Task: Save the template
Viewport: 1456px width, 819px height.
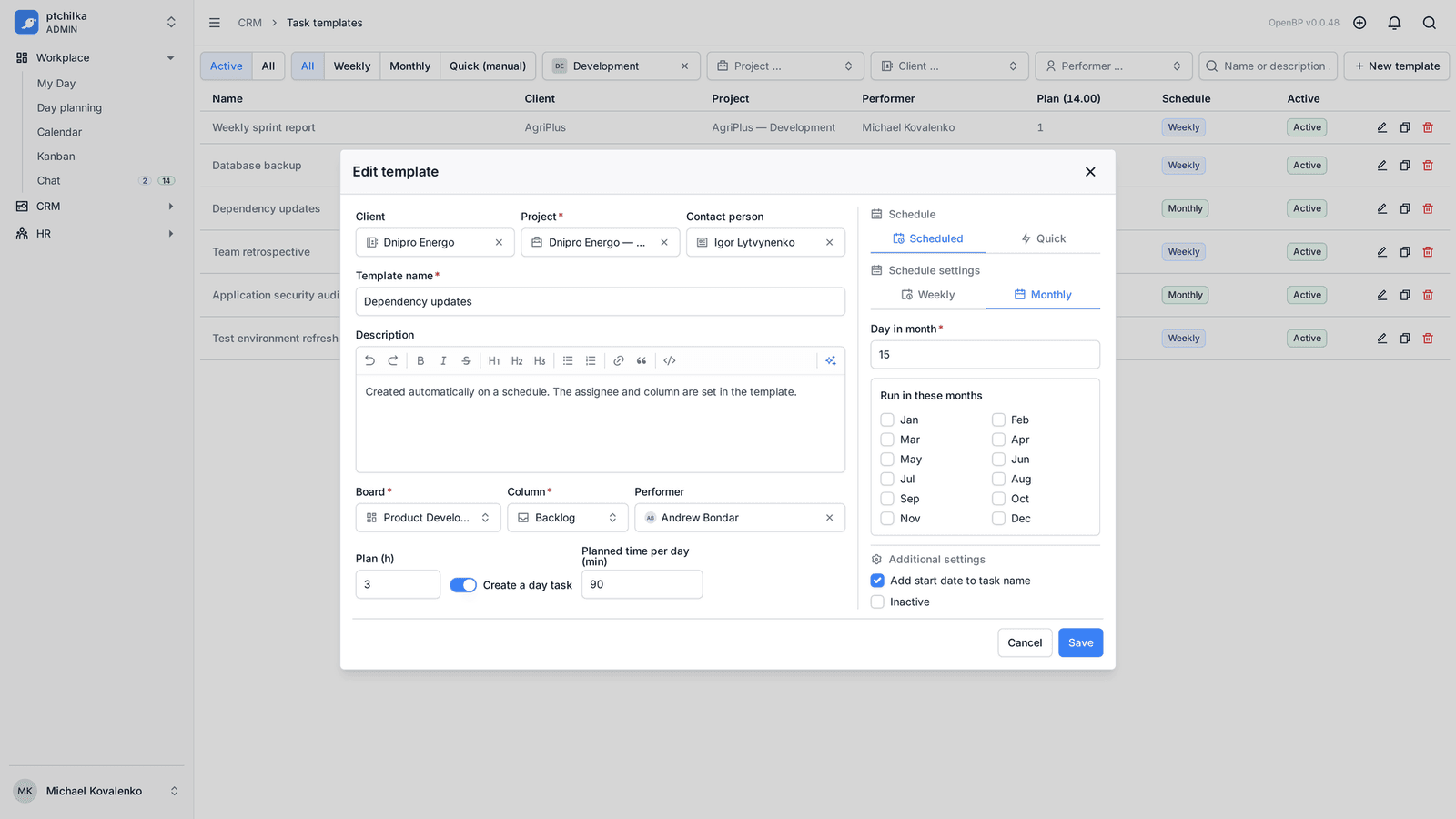Action: click(x=1081, y=642)
